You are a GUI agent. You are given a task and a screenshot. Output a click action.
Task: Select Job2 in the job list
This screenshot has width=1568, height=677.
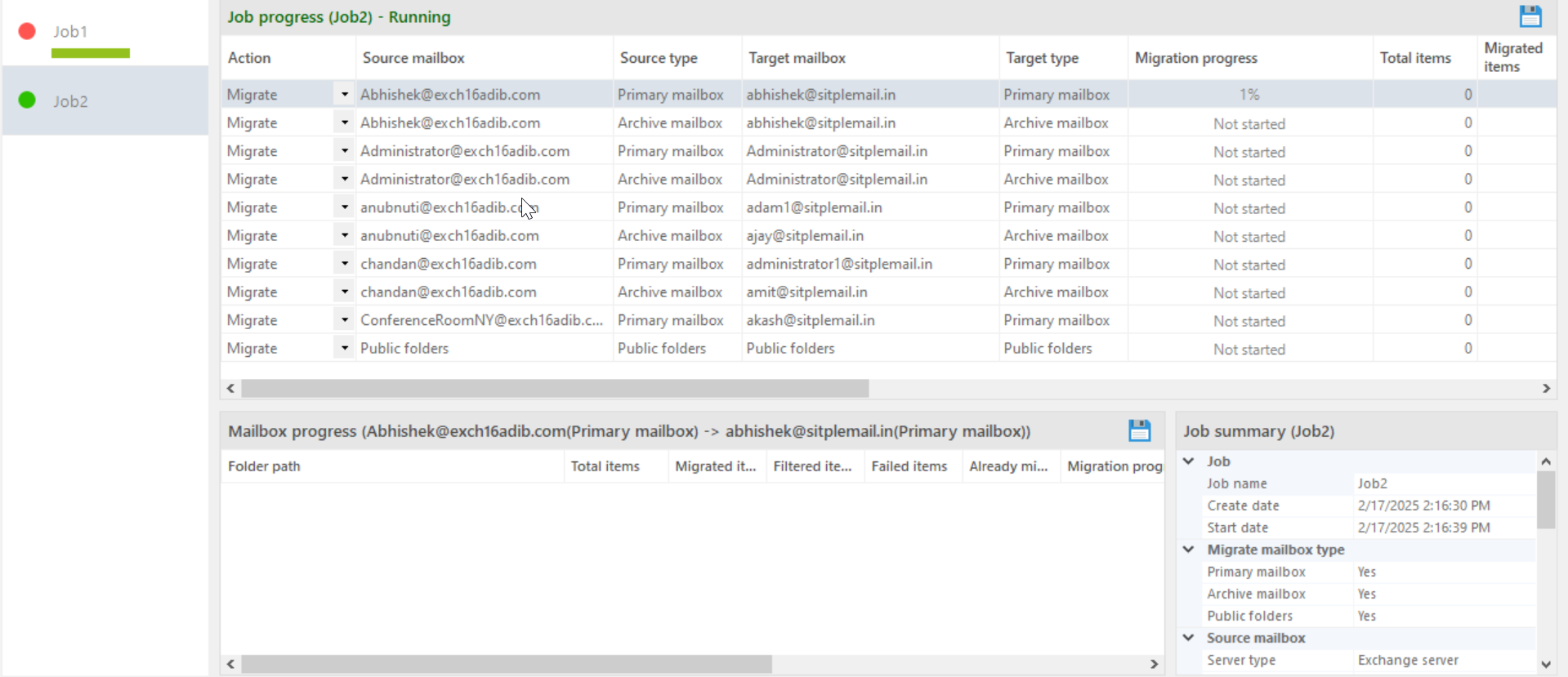click(x=105, y=100)
